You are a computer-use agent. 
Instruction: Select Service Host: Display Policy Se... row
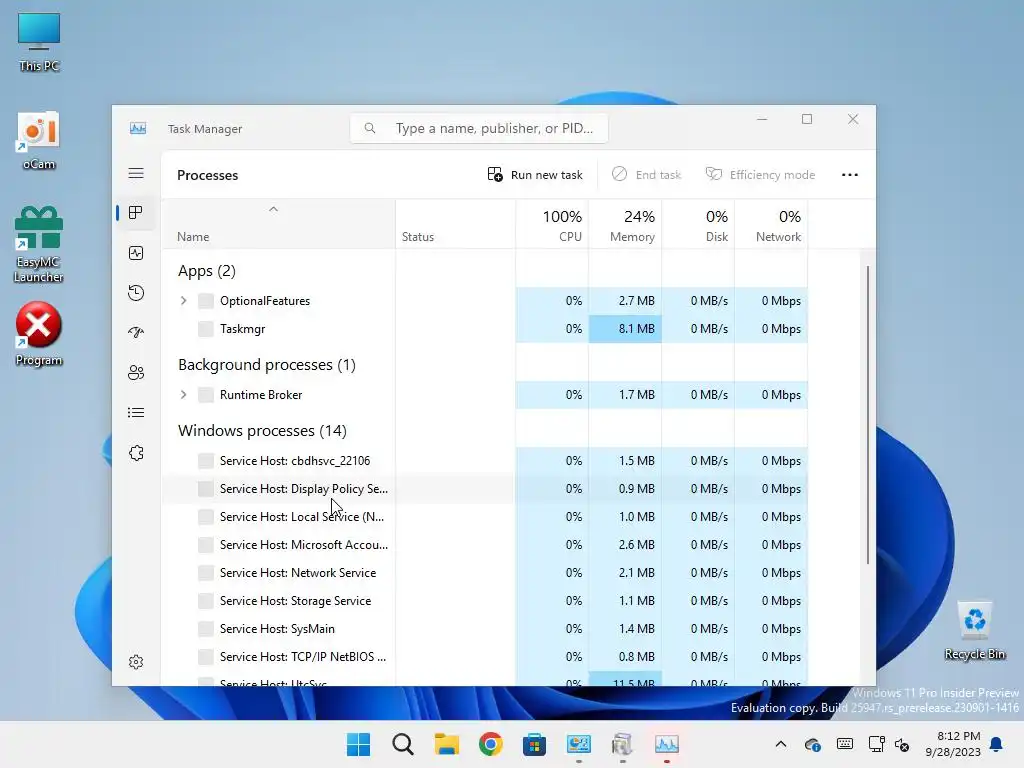pos(485,489)
